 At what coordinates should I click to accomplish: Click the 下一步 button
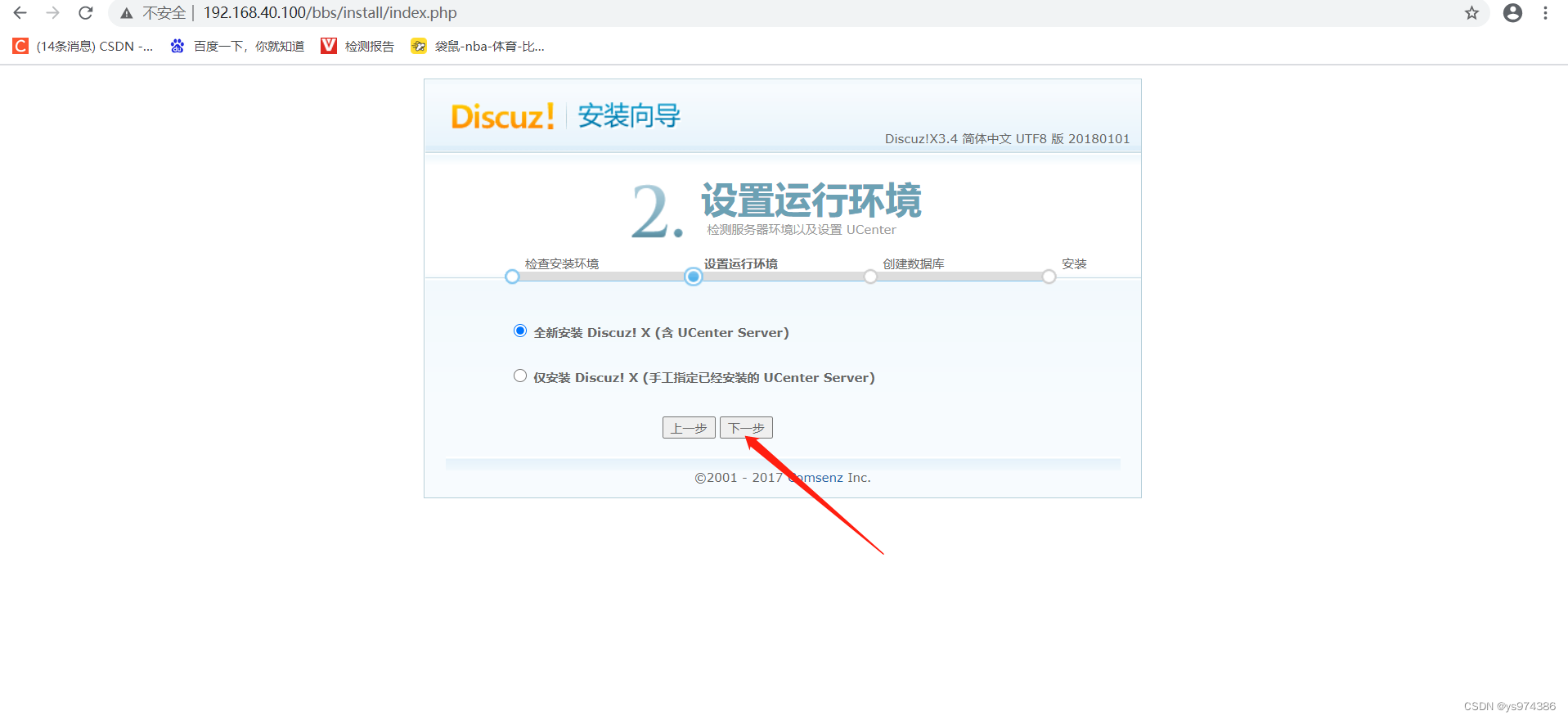point(746,428)
